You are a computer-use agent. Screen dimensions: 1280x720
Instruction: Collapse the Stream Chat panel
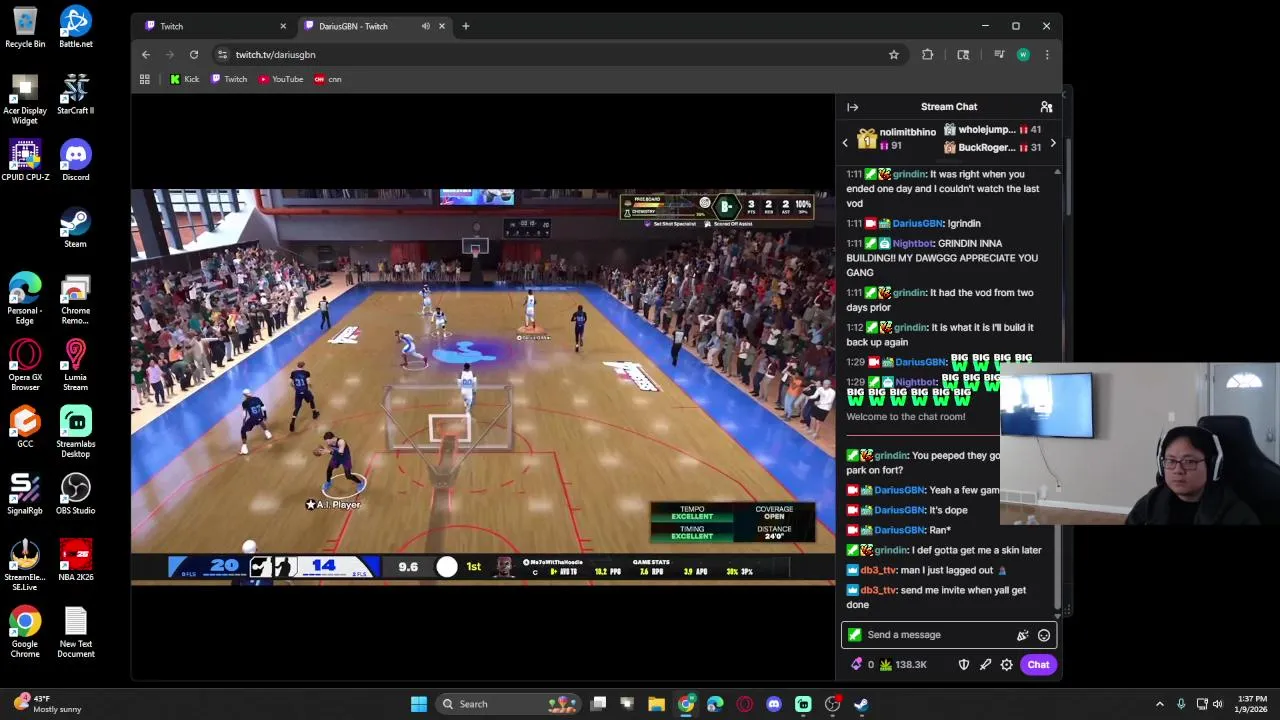852,107
